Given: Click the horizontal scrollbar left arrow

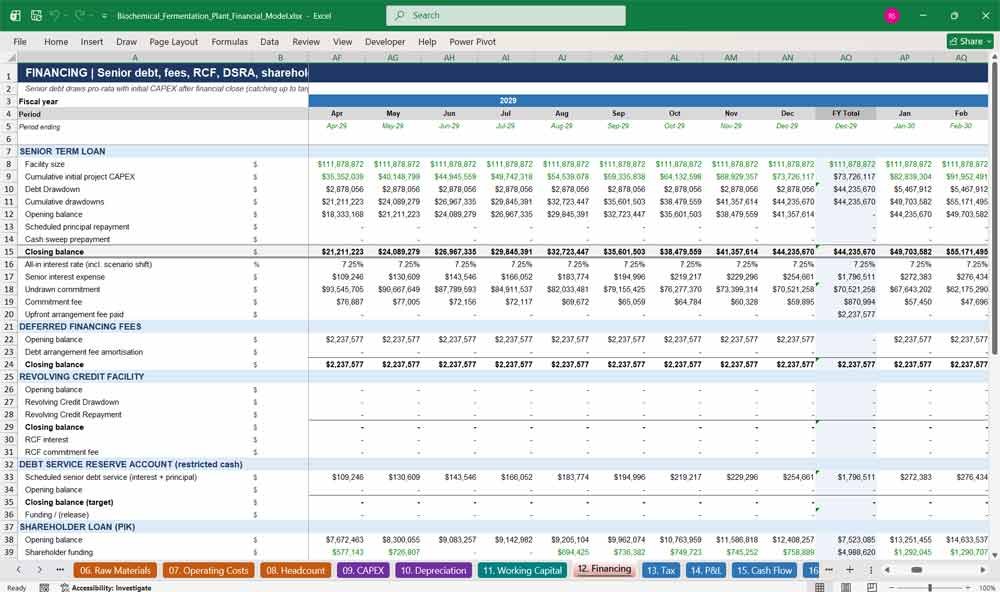Looking at the screenshot, I should 886,570.
